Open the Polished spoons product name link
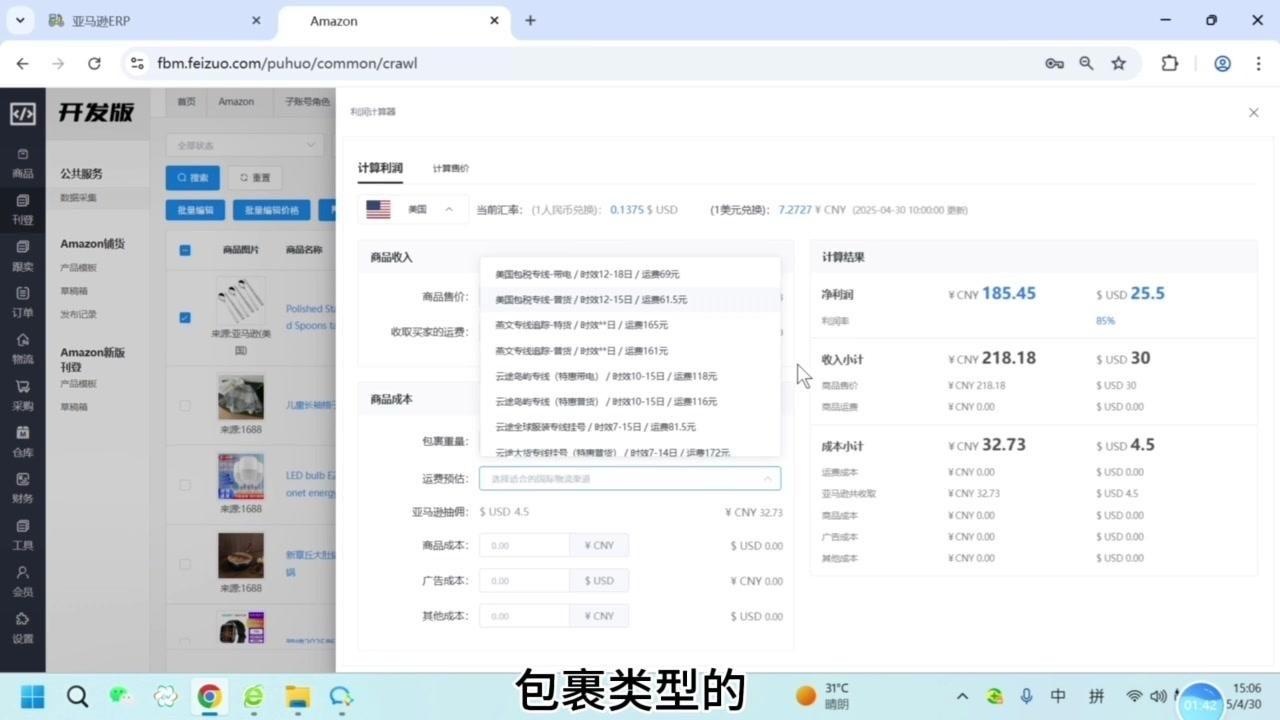This screenshot has width=1280, height=720. pos(310,317)
